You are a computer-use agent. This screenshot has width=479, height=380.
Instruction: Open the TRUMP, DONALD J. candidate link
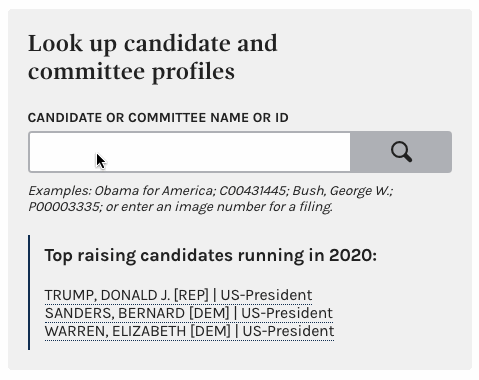178,295
